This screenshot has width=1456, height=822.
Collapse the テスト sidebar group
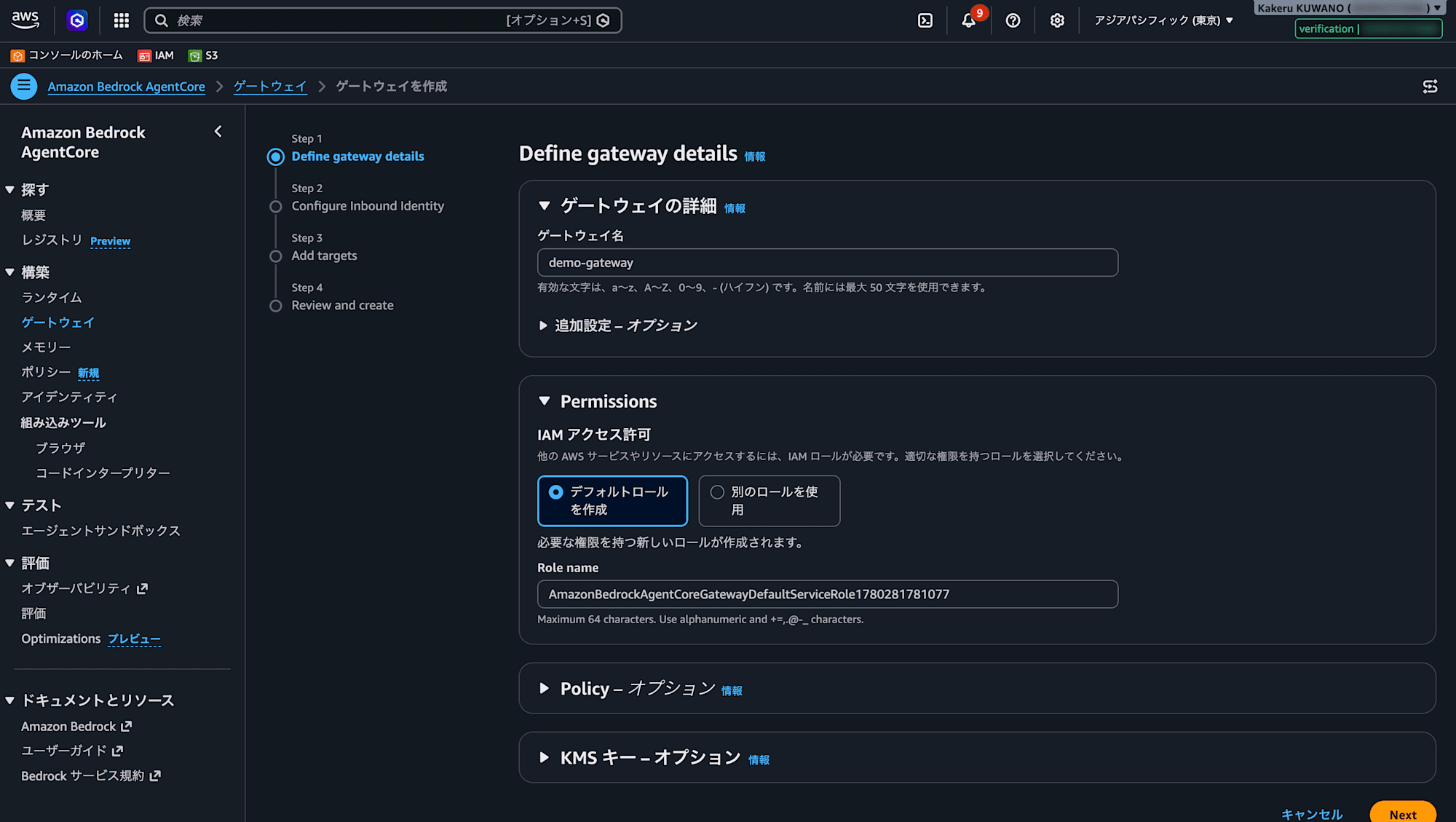[10, 505]
